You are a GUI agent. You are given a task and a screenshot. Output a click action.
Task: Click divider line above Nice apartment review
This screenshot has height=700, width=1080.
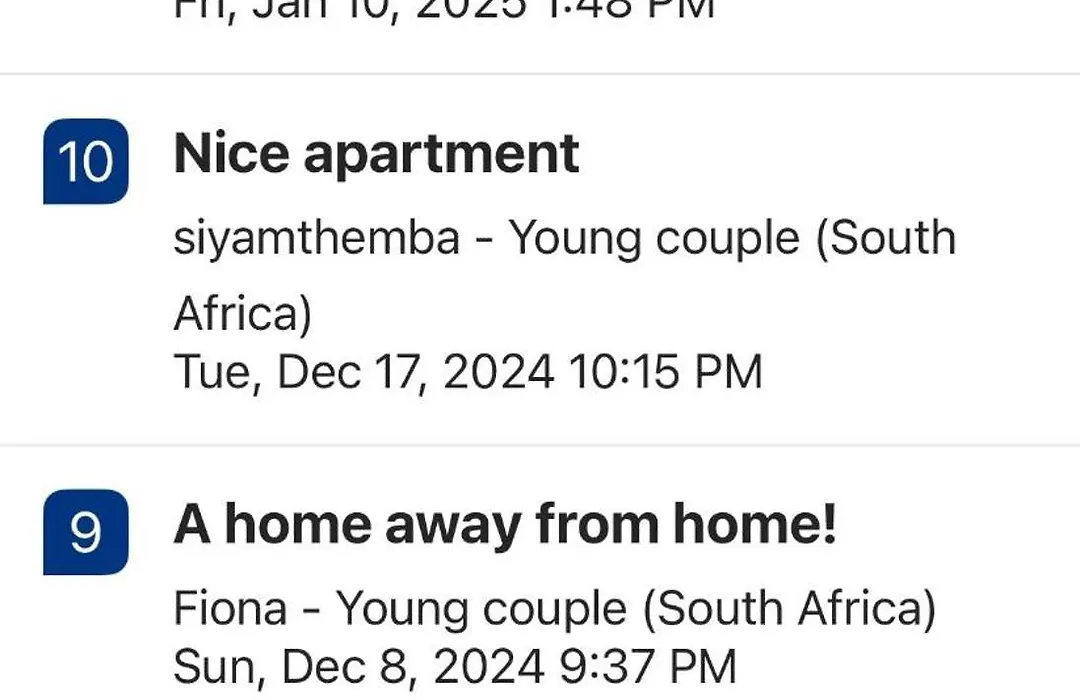click(540, 73)
